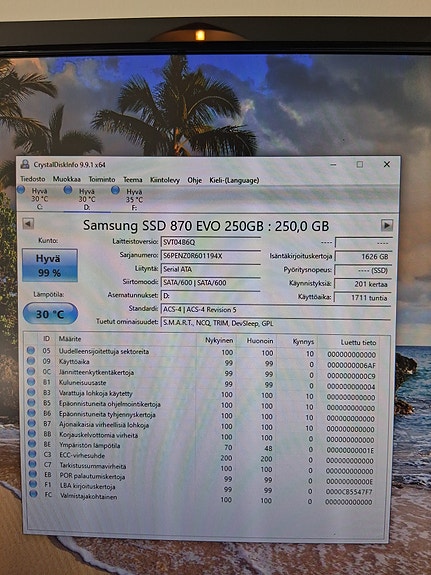The height and width of the screenshot is (575, 431).
Task: Click the supported features field S.M.A.R.T., NCQ
Action: 276,323
